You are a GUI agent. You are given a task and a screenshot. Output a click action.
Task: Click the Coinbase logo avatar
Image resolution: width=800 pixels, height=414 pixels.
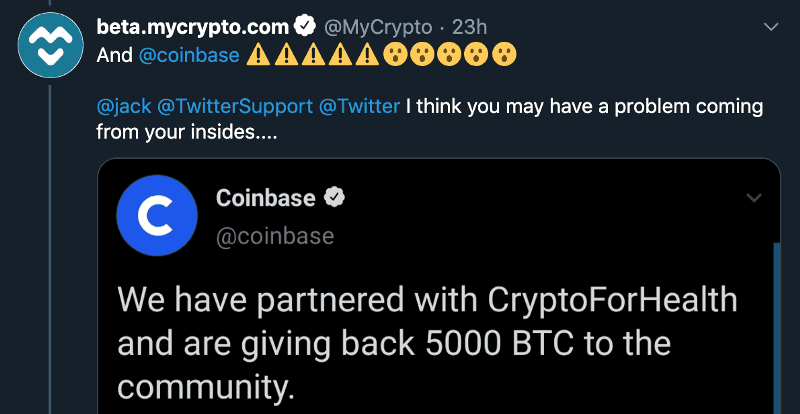(x=157, y=215)
